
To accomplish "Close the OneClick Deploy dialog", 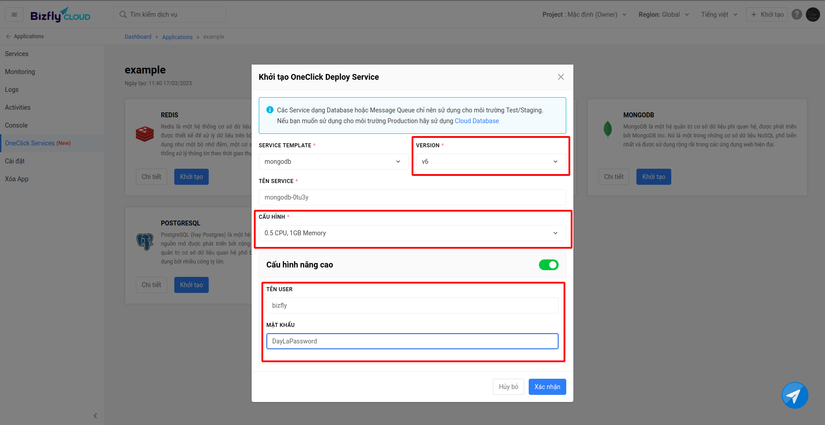I will (561, 77).
